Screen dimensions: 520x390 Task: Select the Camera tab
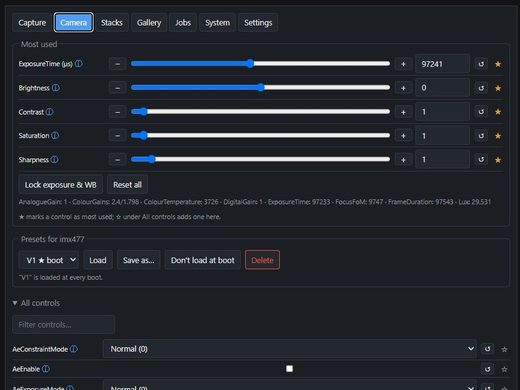[x=74, y=23]
